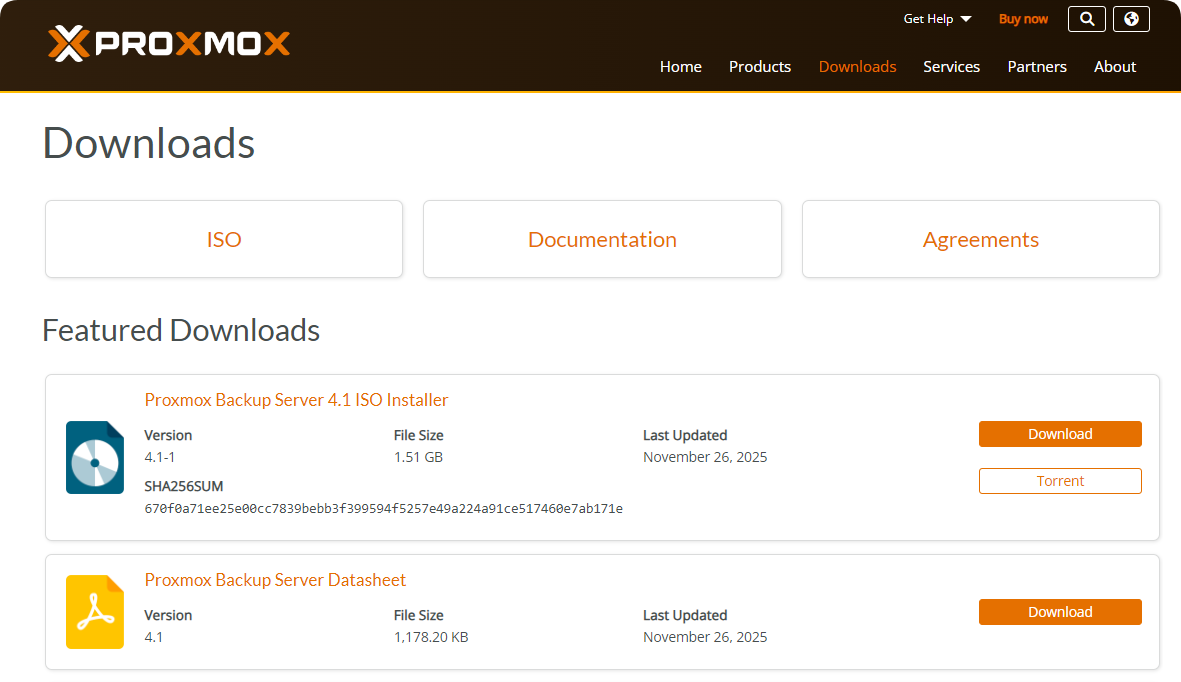This screenshot has height=682, width=1181.
Task: Expand the Get Help dropdown
Action: 937,19
